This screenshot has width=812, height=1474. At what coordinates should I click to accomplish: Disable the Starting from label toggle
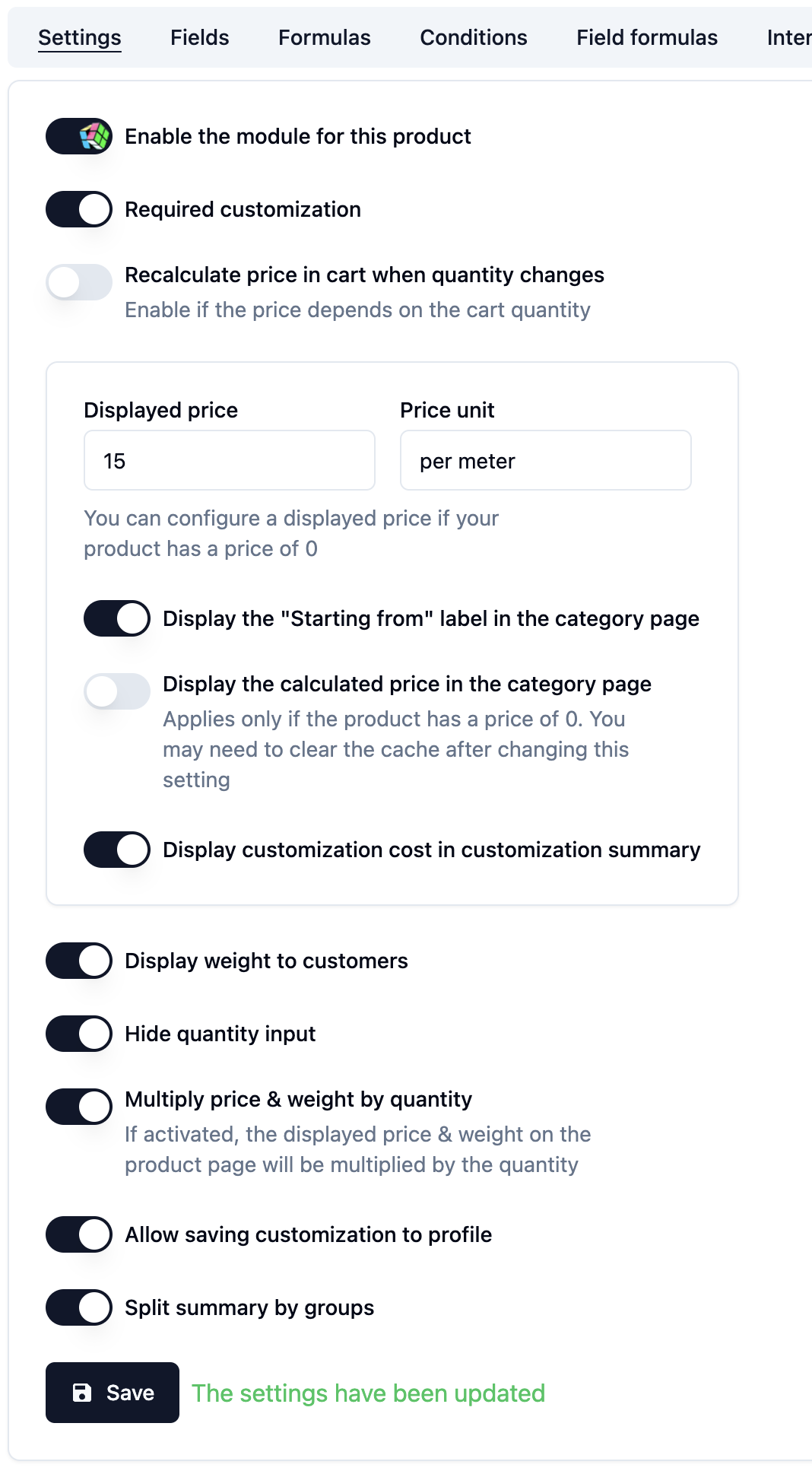pos(116,618)
